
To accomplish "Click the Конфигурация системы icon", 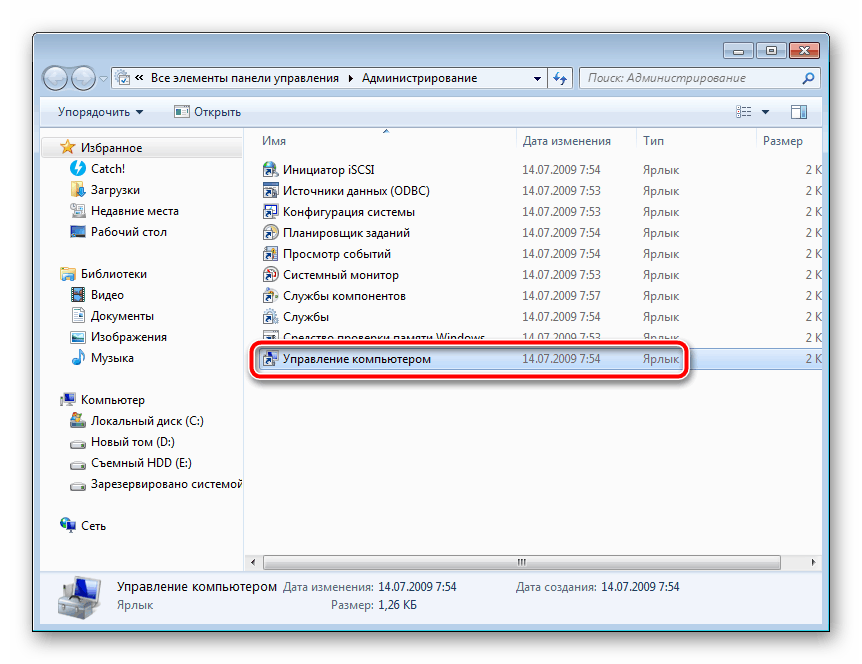I will point(269,212).
